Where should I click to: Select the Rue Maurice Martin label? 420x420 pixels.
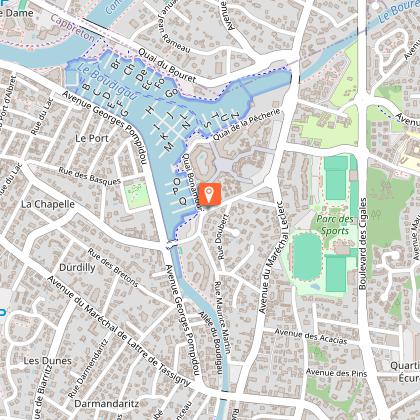[x=222, y=317]
